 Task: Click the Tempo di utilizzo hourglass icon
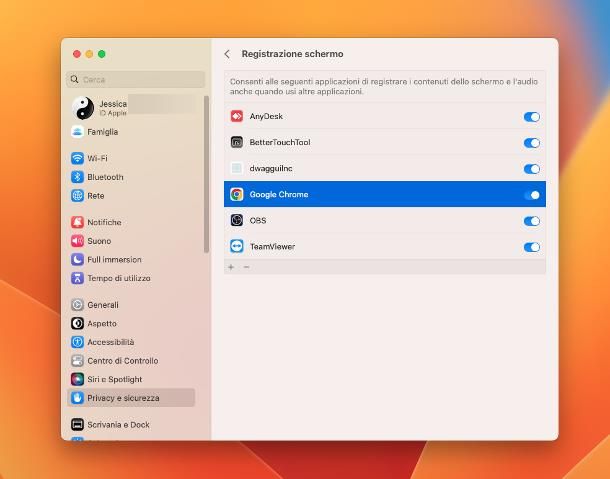click(x=77, y=278)
